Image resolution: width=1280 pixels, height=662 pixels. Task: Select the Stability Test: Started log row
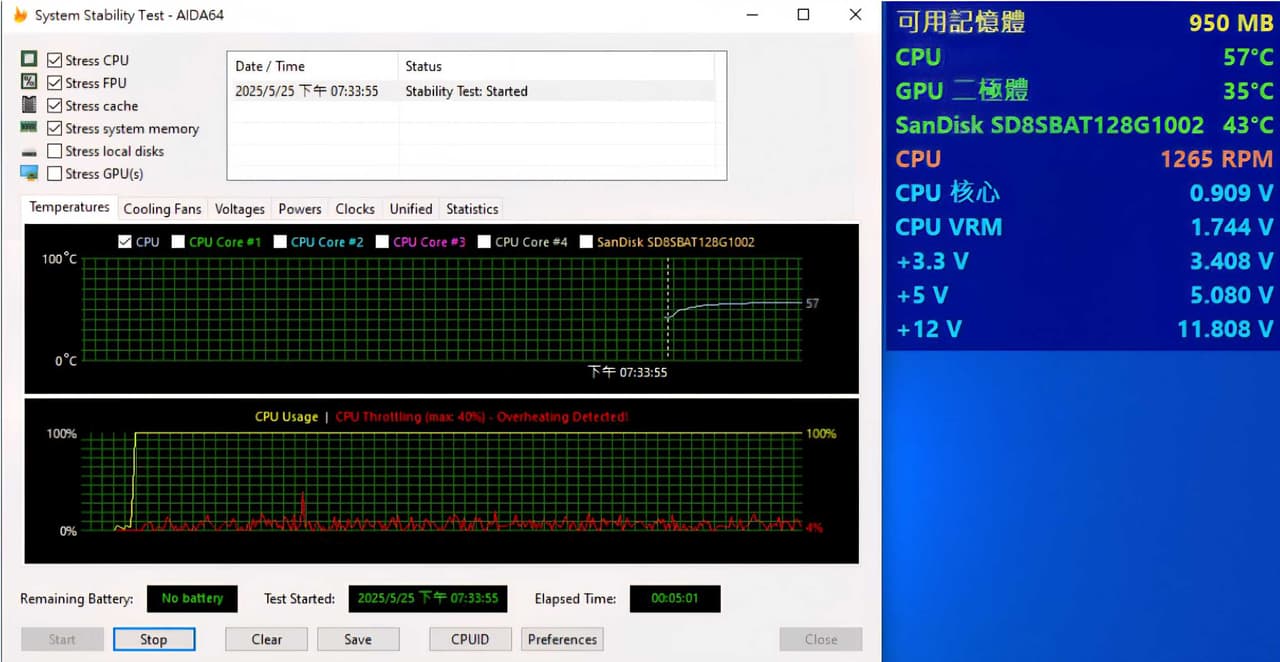[472, 91]
